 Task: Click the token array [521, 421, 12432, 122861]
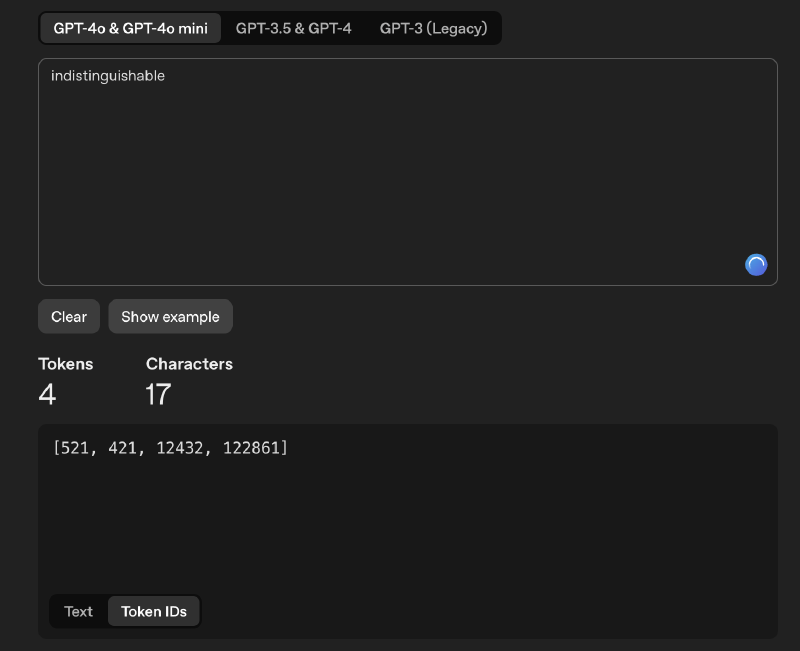170,448
